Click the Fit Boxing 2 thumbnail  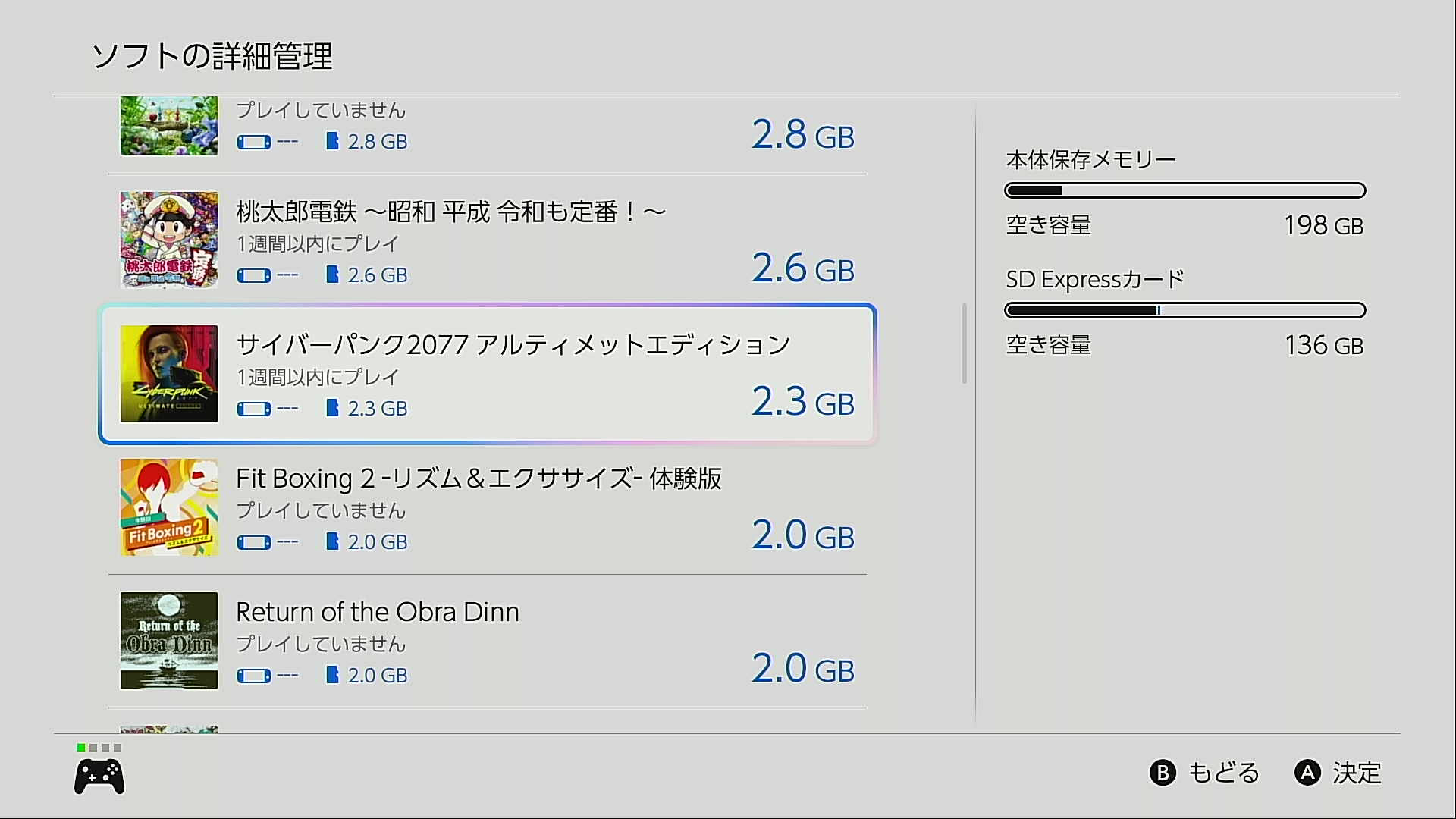click(169, 507)
